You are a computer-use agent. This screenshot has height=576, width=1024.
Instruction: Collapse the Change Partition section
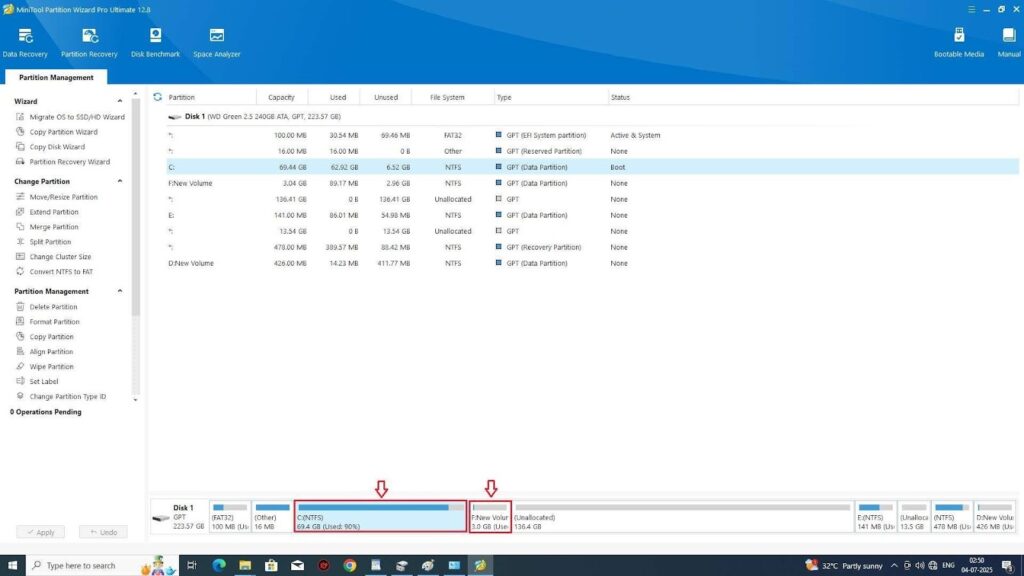[x=121, y=182]
